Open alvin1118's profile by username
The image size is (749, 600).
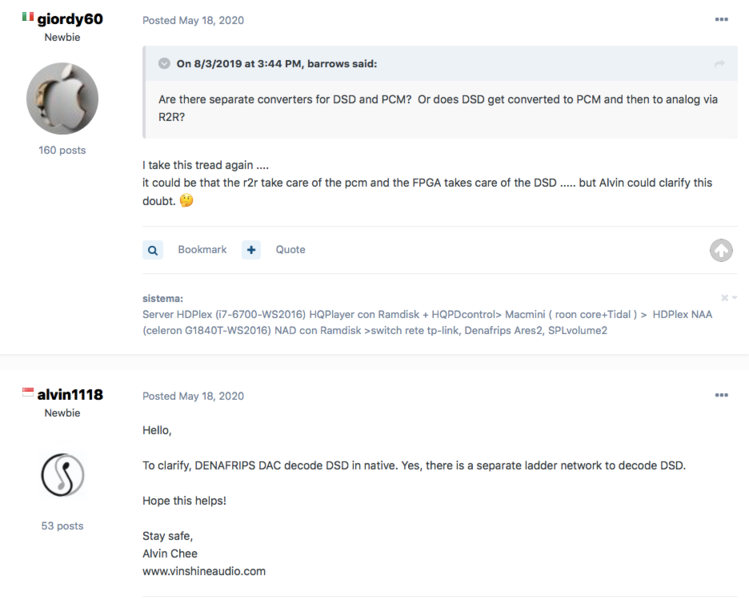70,394
